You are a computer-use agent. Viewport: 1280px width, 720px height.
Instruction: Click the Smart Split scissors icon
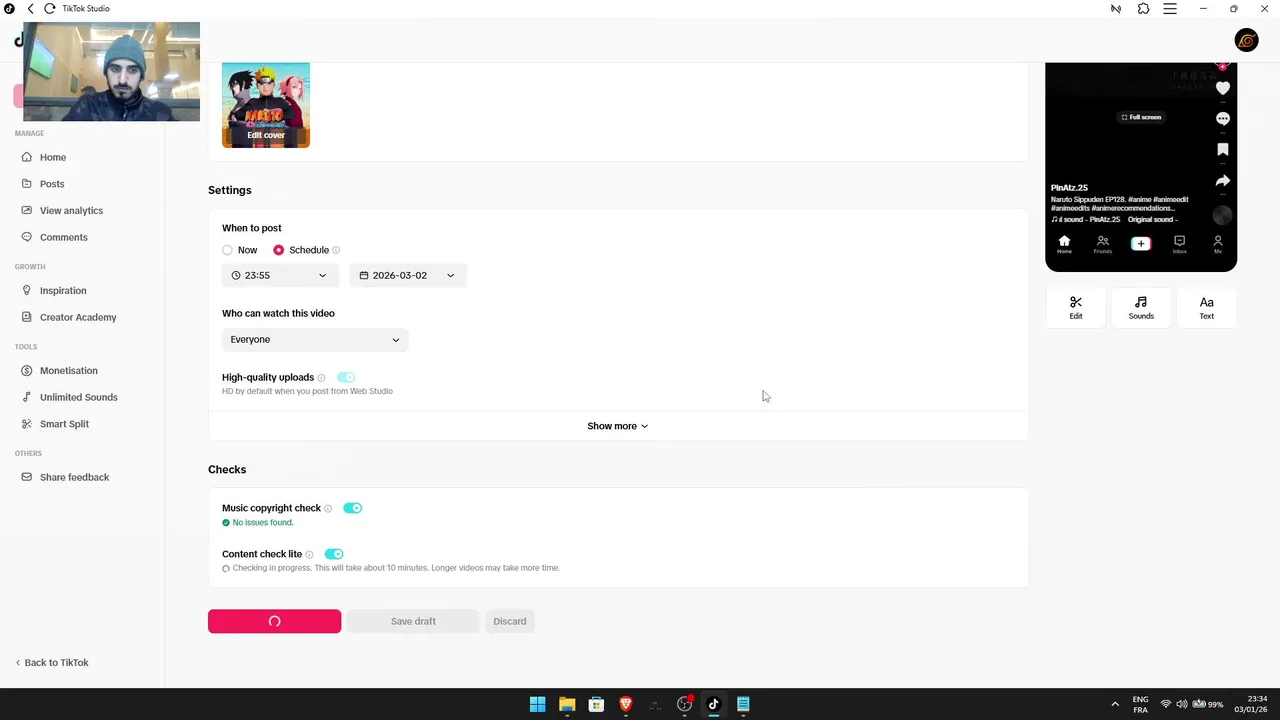[x=27, y=424]
